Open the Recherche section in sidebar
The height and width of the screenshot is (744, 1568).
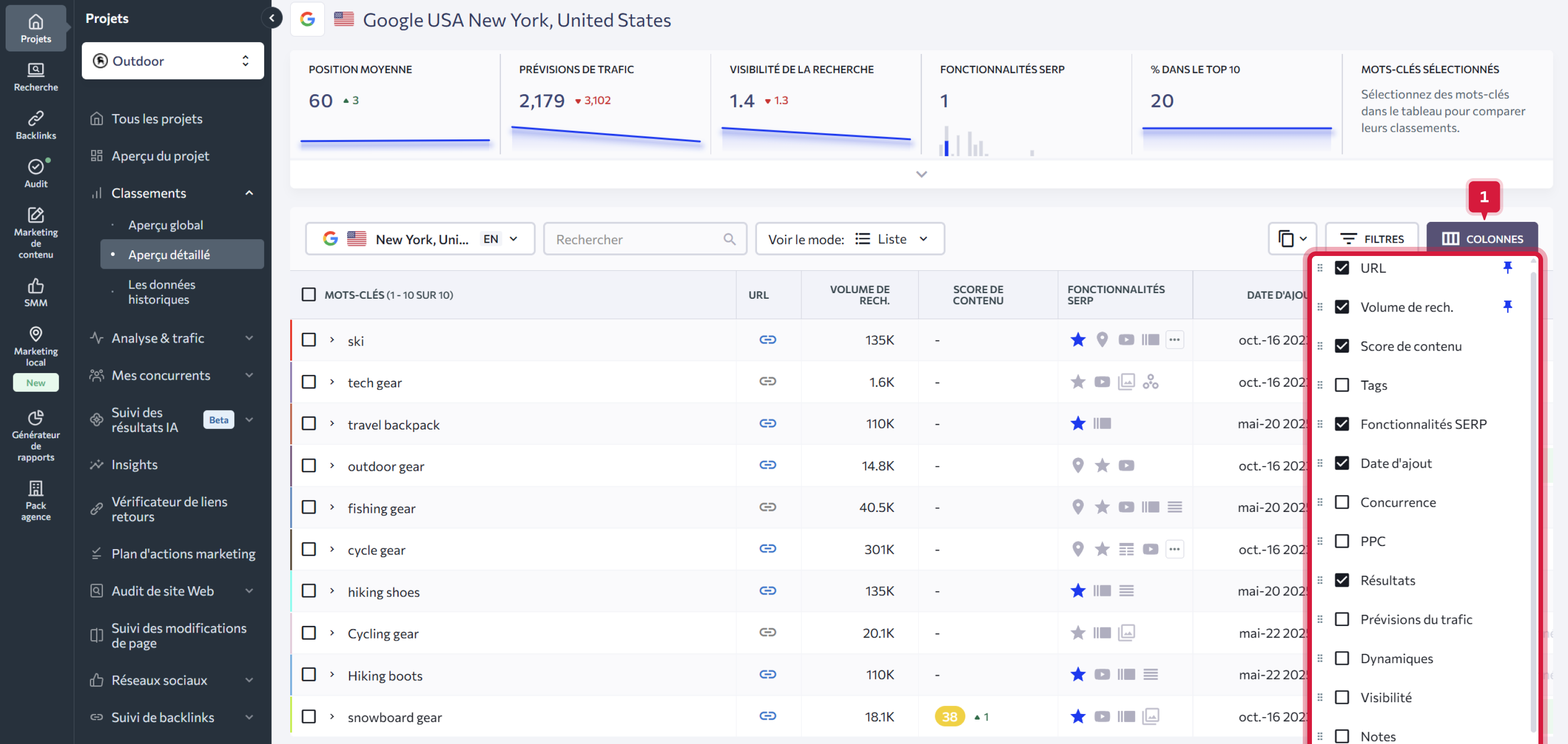36,77
